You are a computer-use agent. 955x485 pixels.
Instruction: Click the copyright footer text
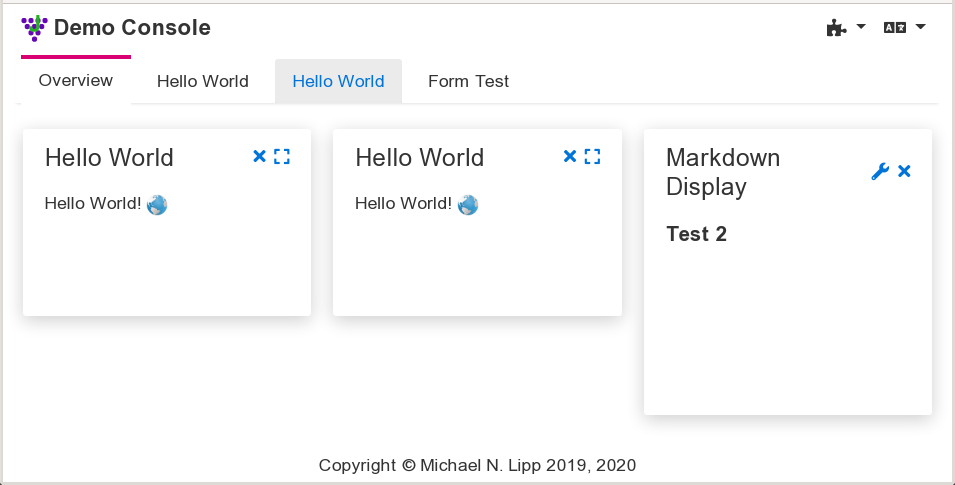(477, 465)
